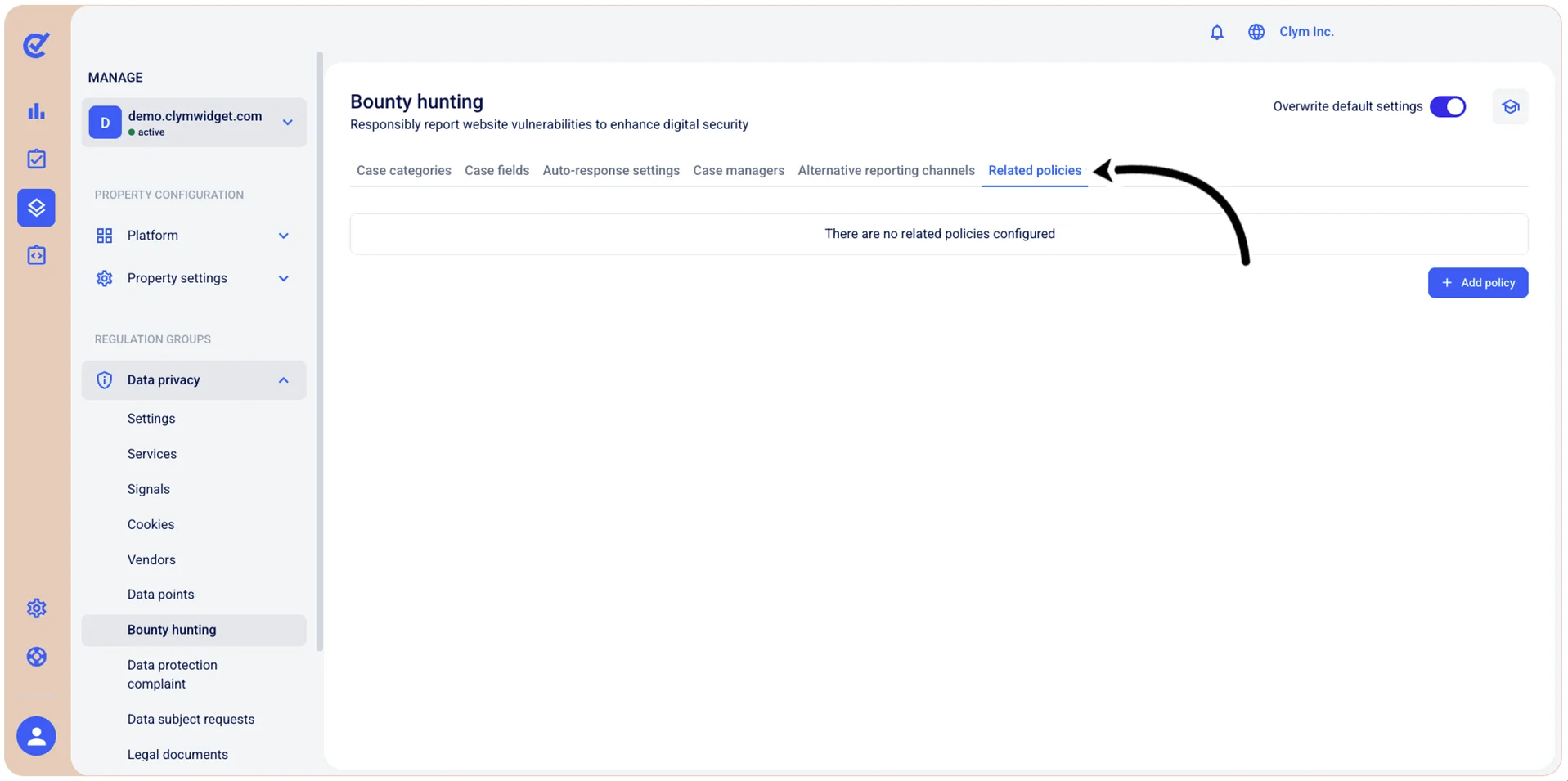The width and height of the screenshot is (1568, 781).
Task: Open the tasks checklist sidebar icon
Action: (x=36, y=159)
